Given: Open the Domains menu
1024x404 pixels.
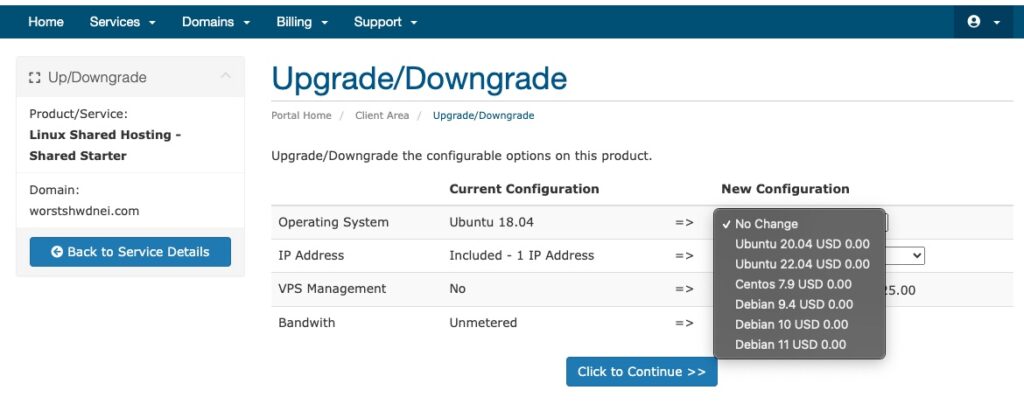Looking at the screenshot, I should pyautogui.click(x=216, y=22).
